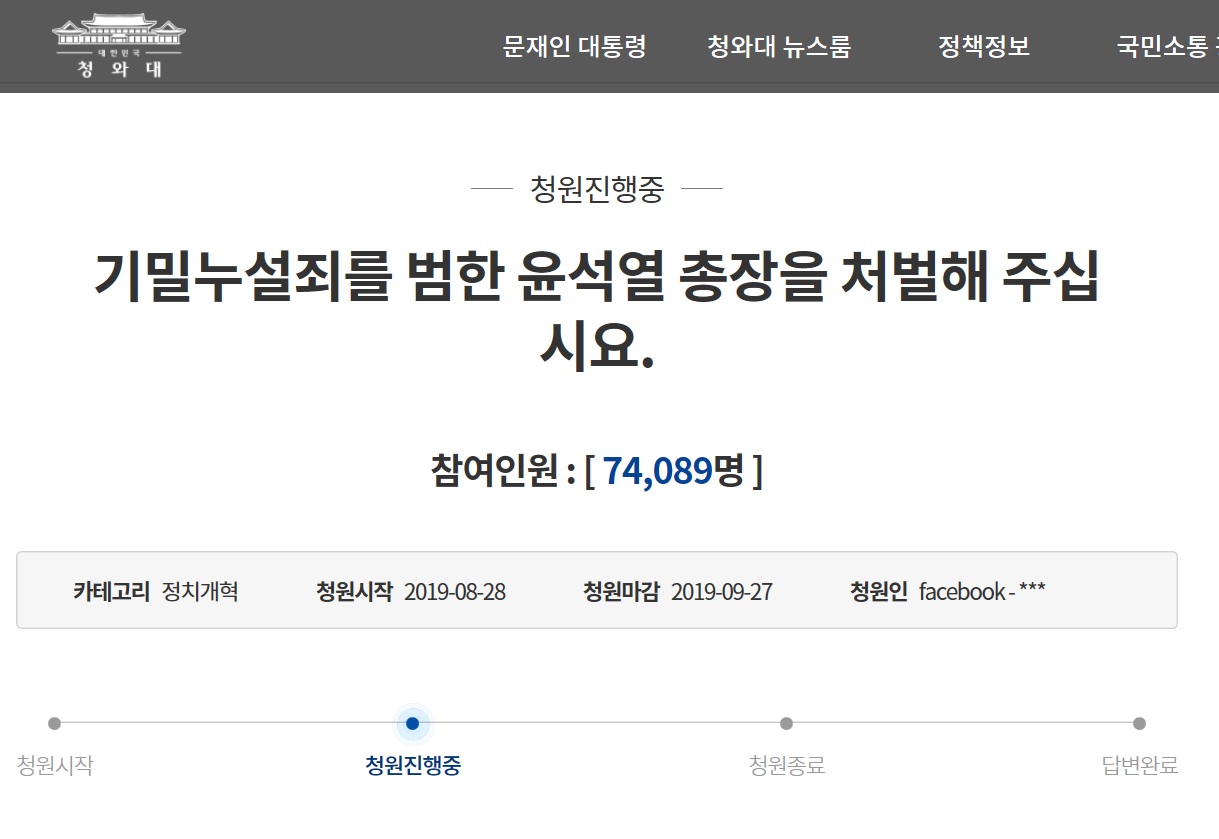Open the 청와대 뉴스룸 menu

tap(779, 46)
